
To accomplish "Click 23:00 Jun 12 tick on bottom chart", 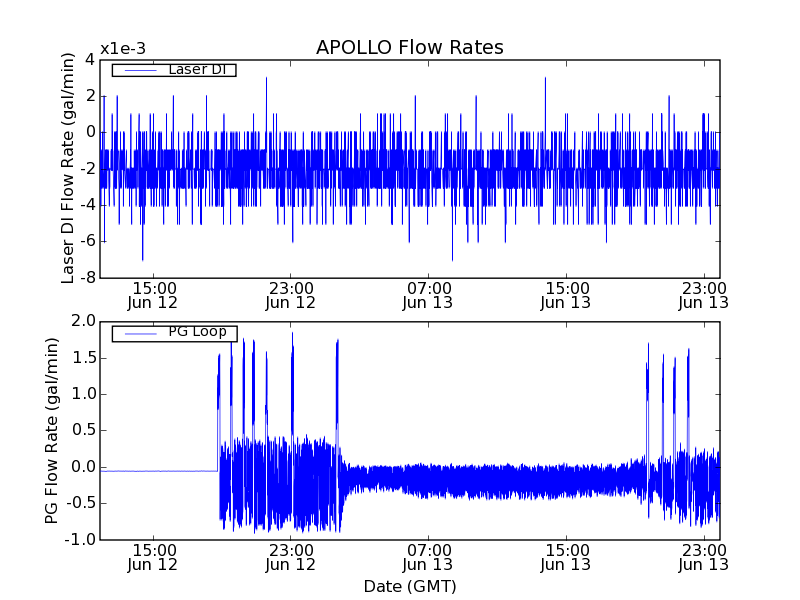I will pyautogui.click(x=291, y=556).
